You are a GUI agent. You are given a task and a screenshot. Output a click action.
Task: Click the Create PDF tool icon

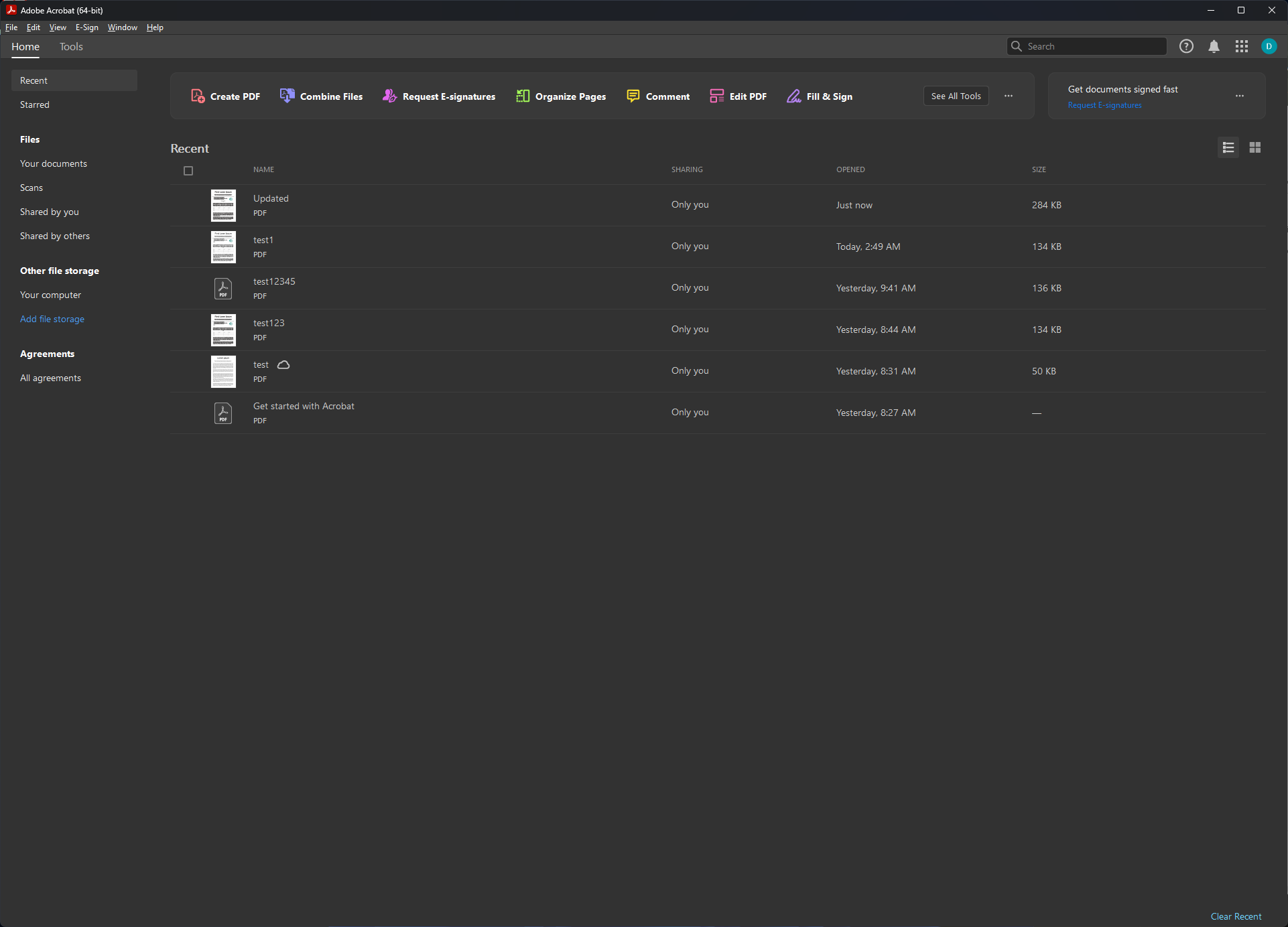198,96
